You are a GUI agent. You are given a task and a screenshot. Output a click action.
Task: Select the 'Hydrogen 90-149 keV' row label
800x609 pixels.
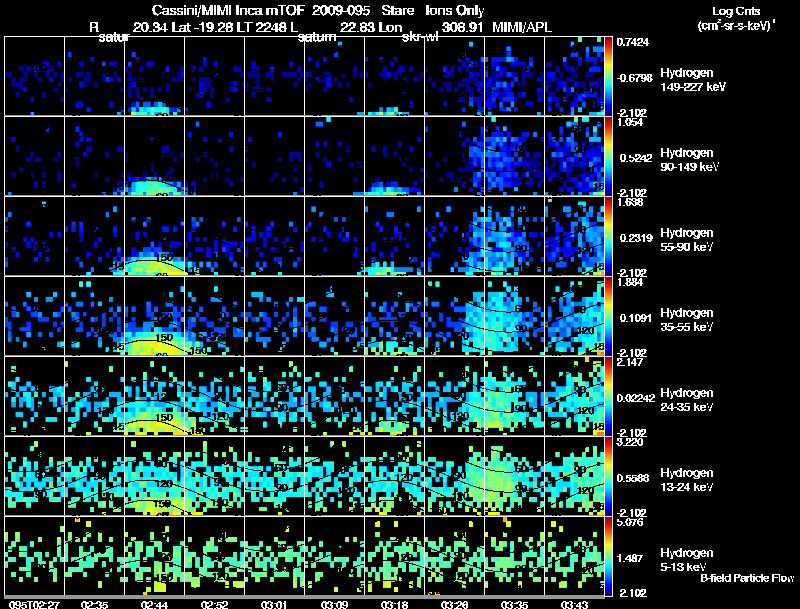point(689,160)
